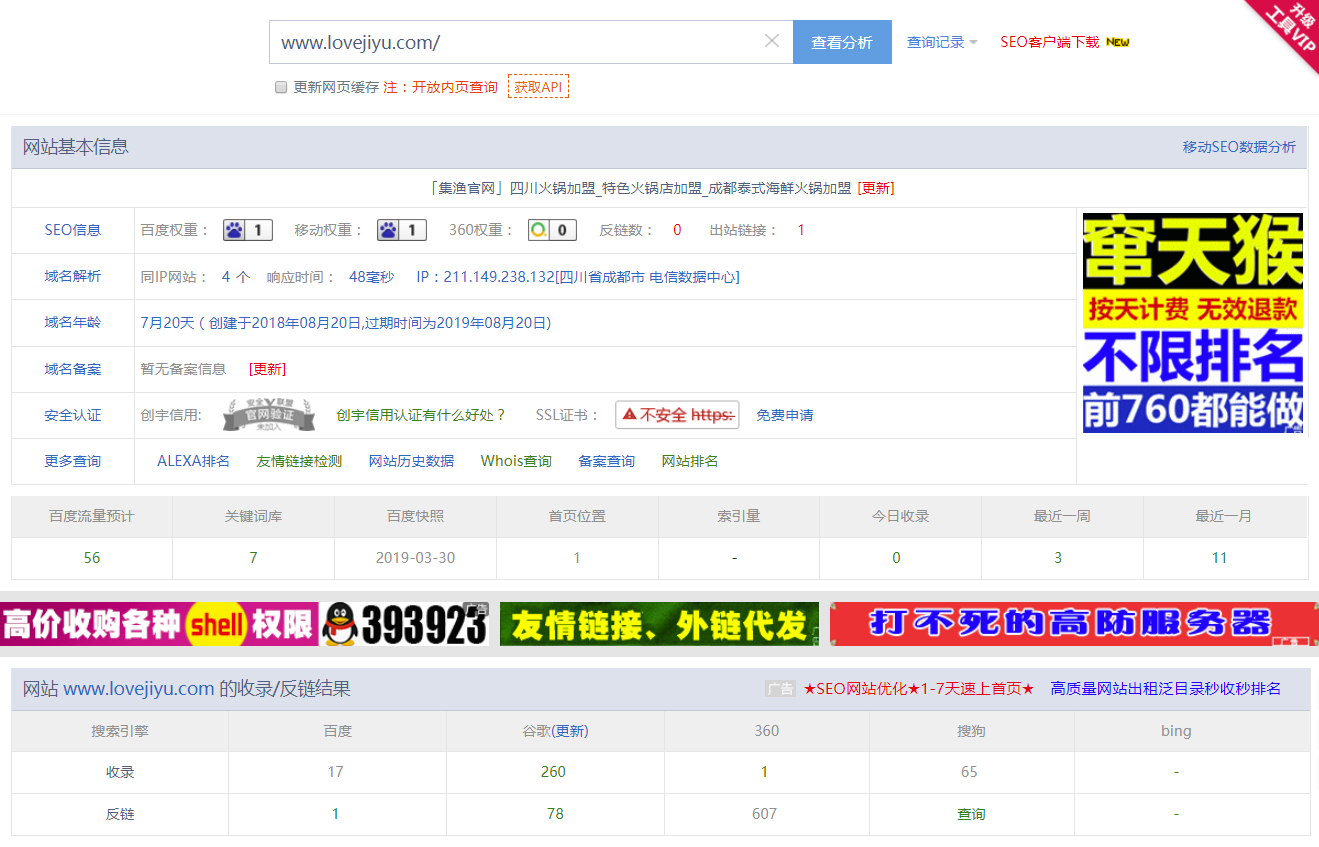Click 免费申请 for an SSL certificate
This screenshot has width=1319, height=847.
785,415
